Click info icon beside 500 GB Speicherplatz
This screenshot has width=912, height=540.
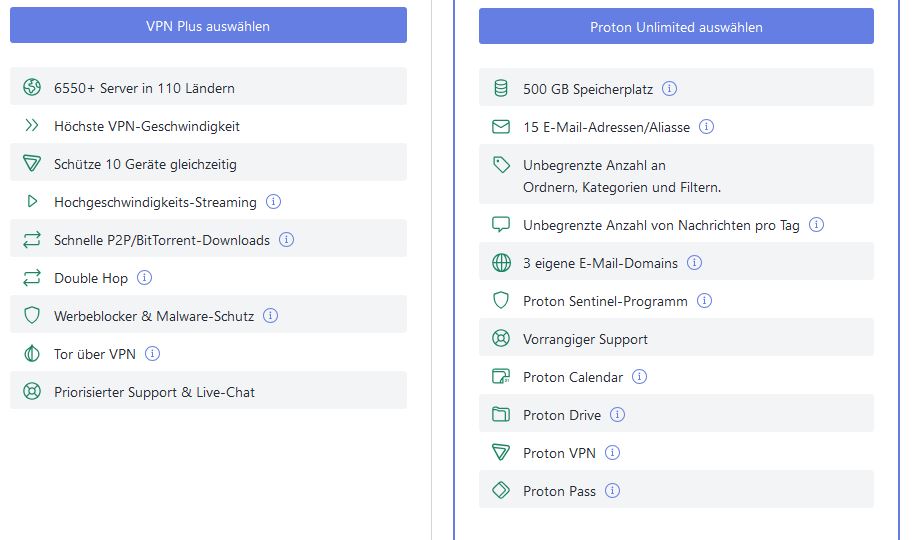coord(670,89)
